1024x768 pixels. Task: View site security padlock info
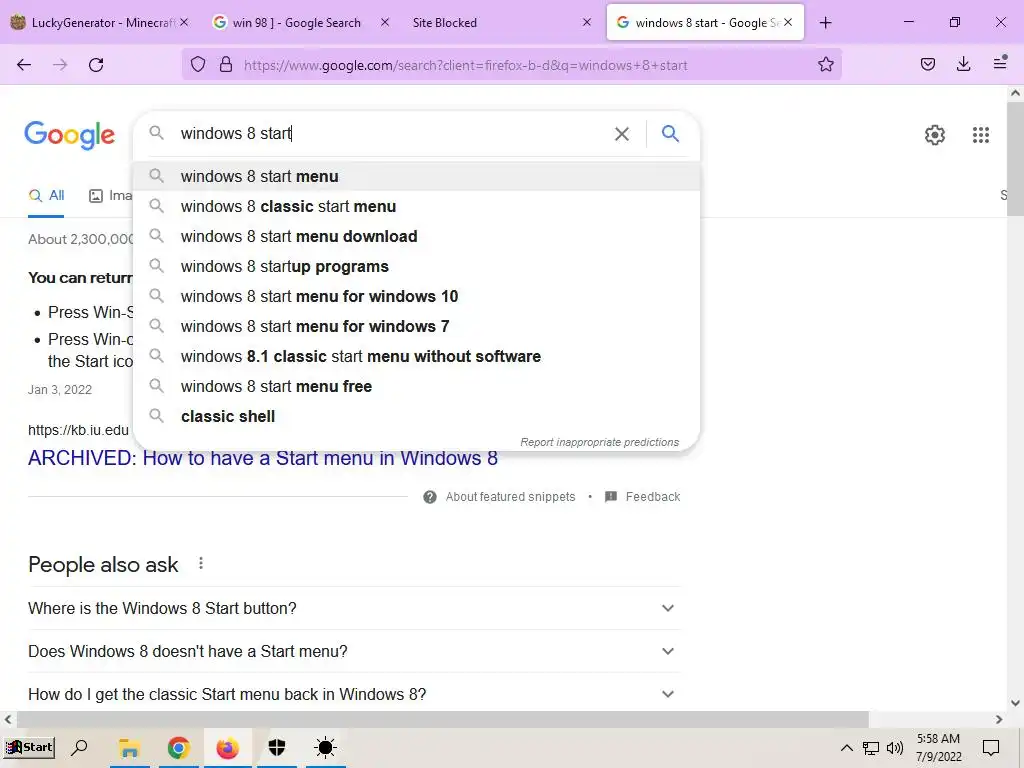point(226,64)
